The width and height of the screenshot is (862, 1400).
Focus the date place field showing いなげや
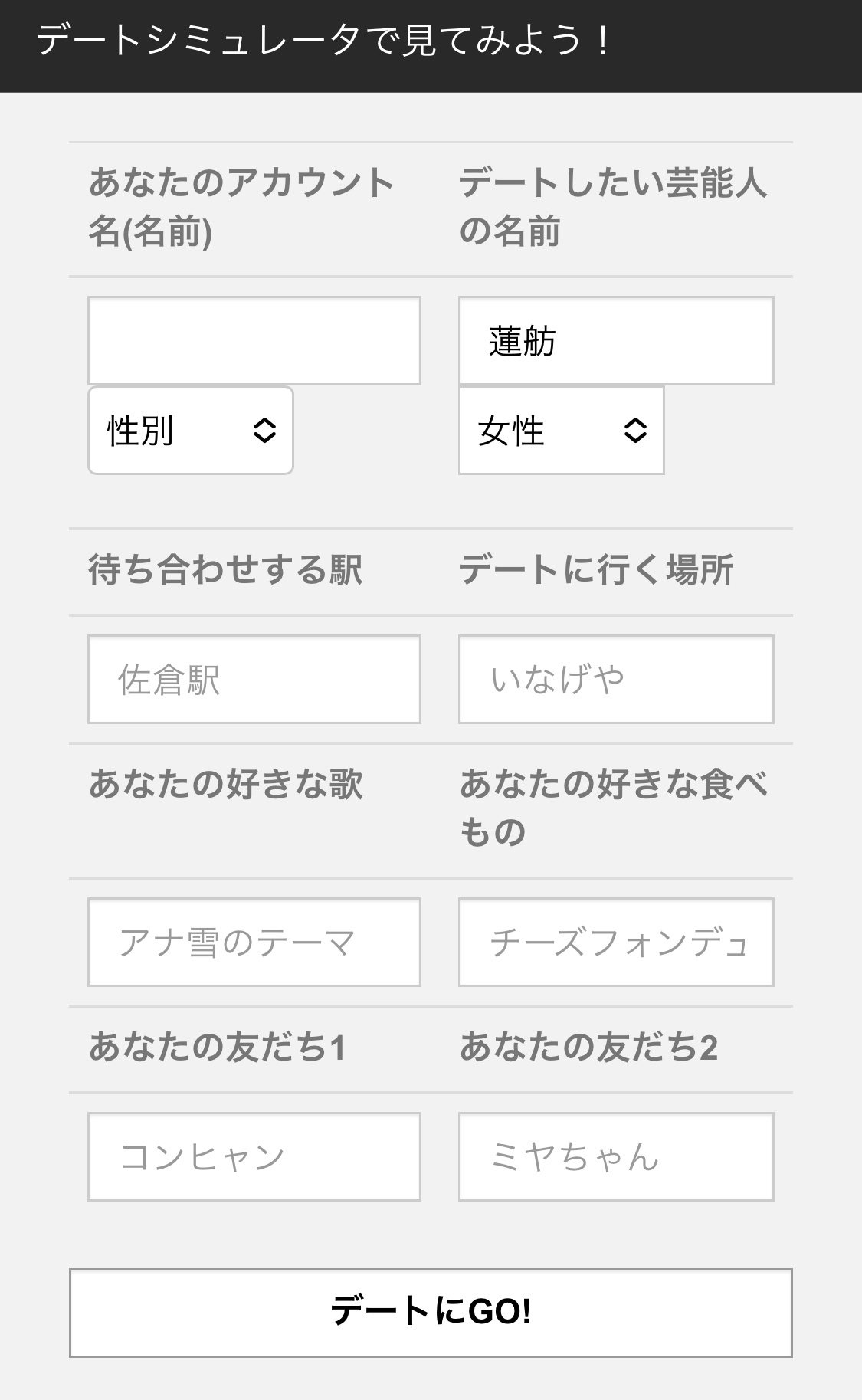point(615,679)
